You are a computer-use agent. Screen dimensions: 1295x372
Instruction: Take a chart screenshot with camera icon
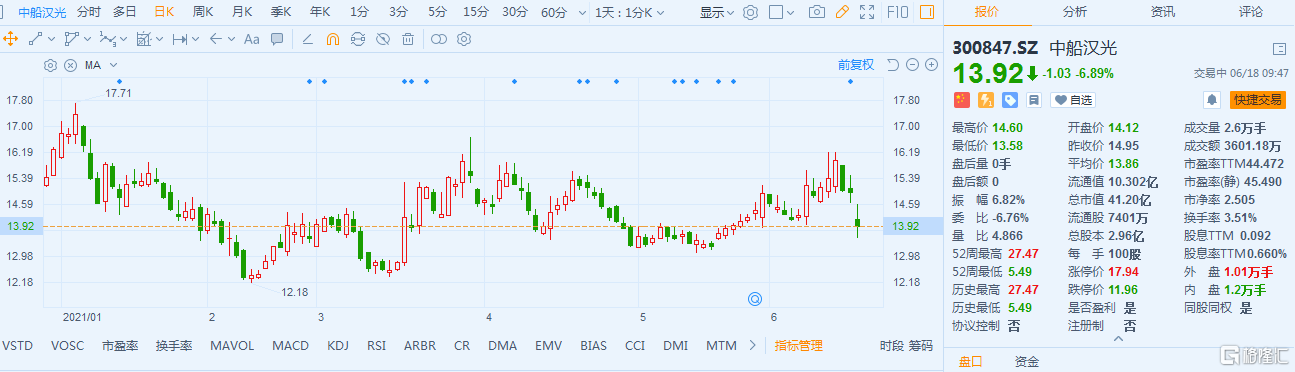tap(817, 12)
